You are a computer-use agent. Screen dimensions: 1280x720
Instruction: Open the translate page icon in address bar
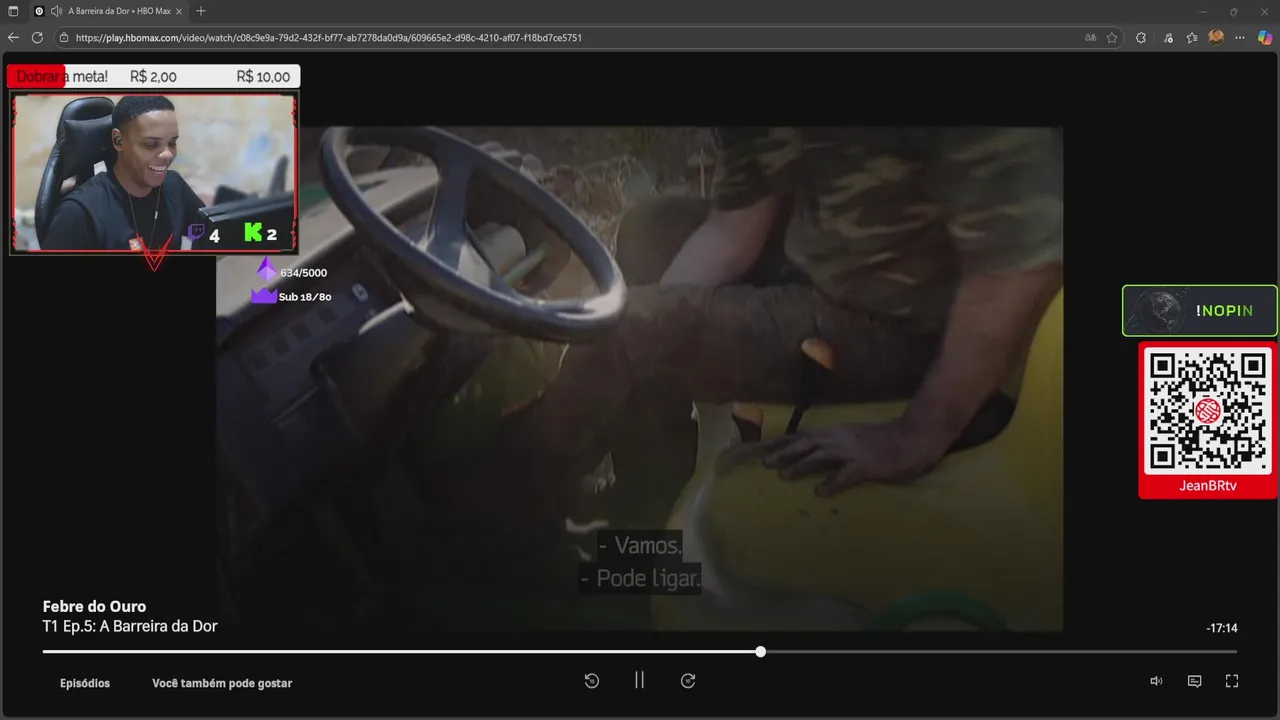(1090, 37)
